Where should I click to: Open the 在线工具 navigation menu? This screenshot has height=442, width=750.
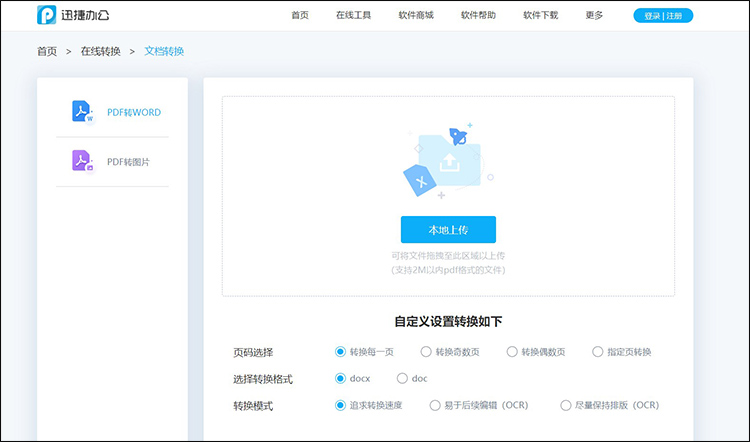click(x=353, y=15)
